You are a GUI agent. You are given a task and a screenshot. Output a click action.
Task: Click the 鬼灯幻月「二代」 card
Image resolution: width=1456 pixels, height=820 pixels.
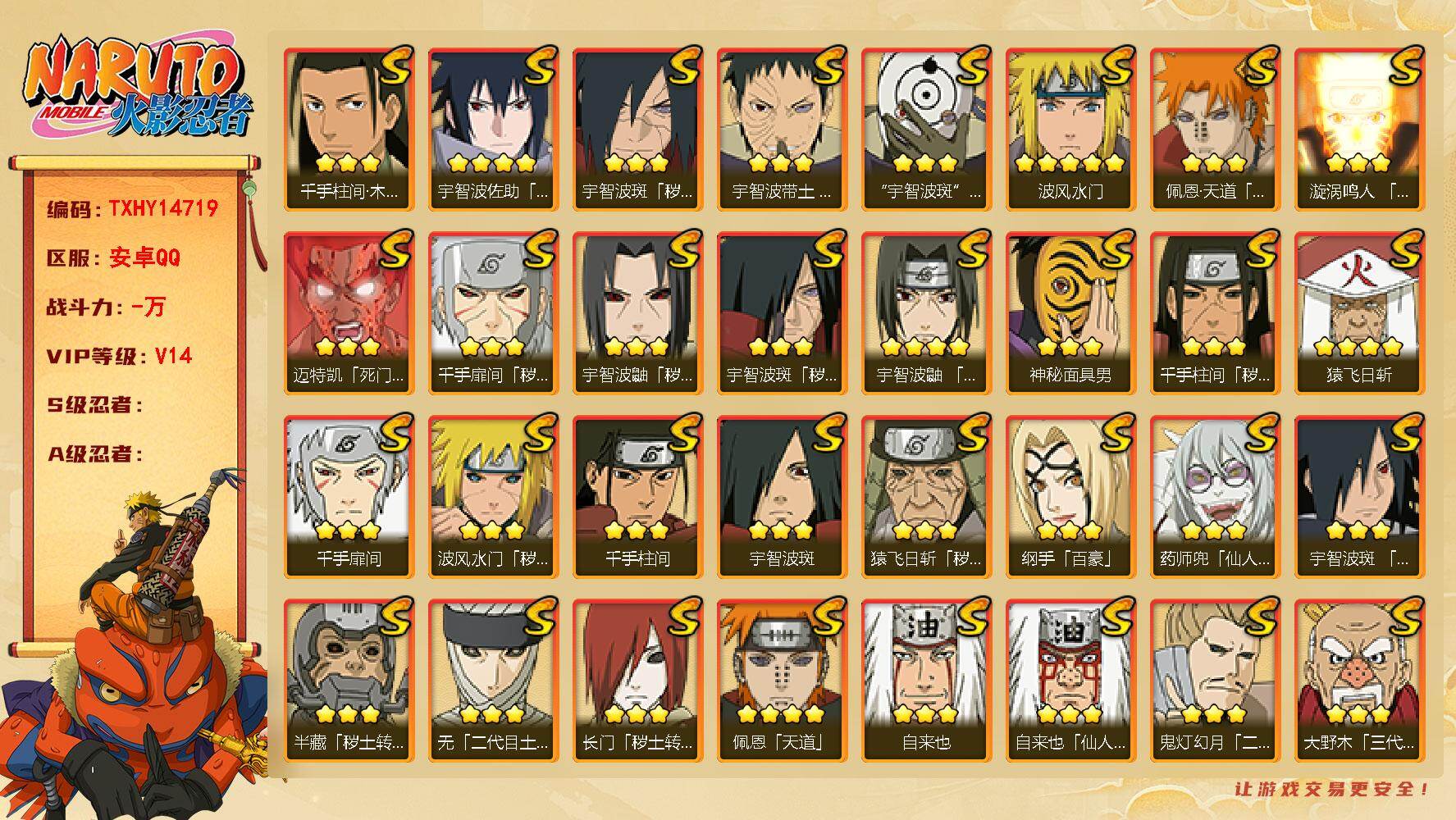coord(1215,681)
